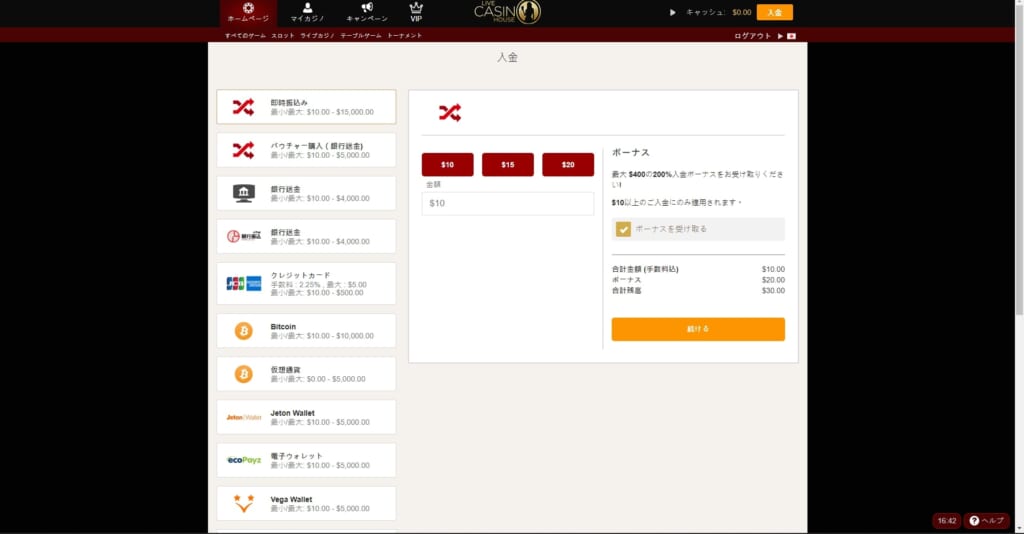The image size is (1024, 534).
Task: Select the バウチャー購入 shuffle icon method
Action: [244, 150]
